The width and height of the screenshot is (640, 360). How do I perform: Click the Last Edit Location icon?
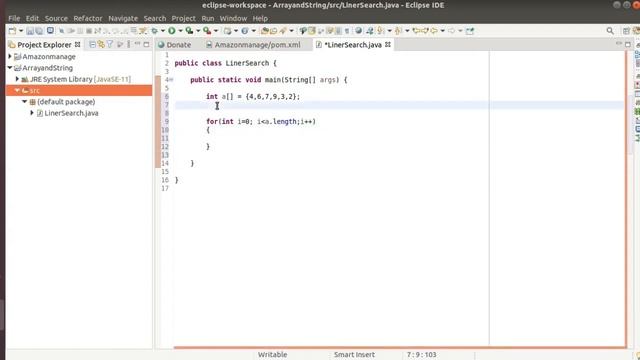tap(416, 31)
